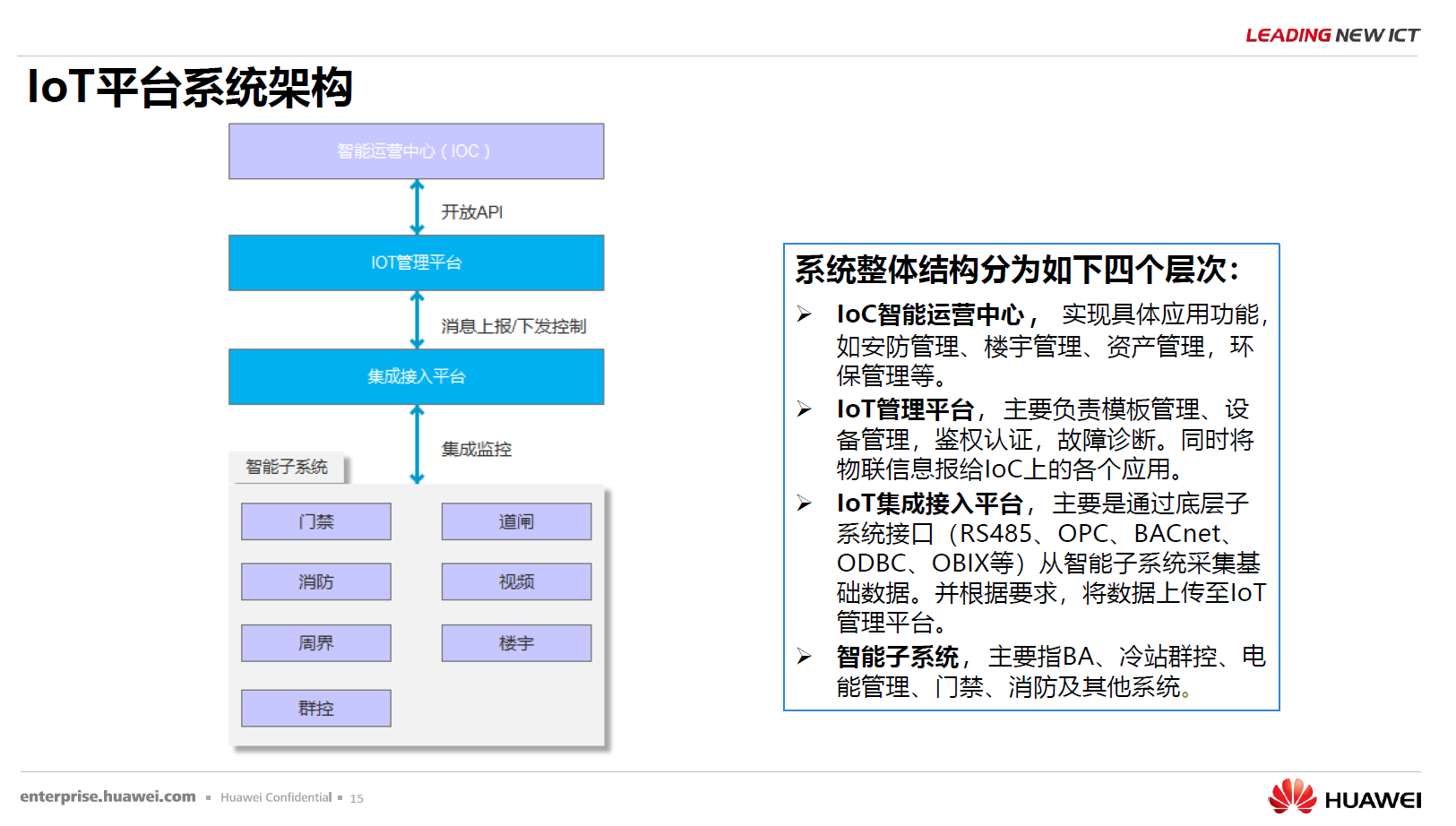
Task: Click the bold IoT管理平台 bullet text
Action: [x=905, y=409]
